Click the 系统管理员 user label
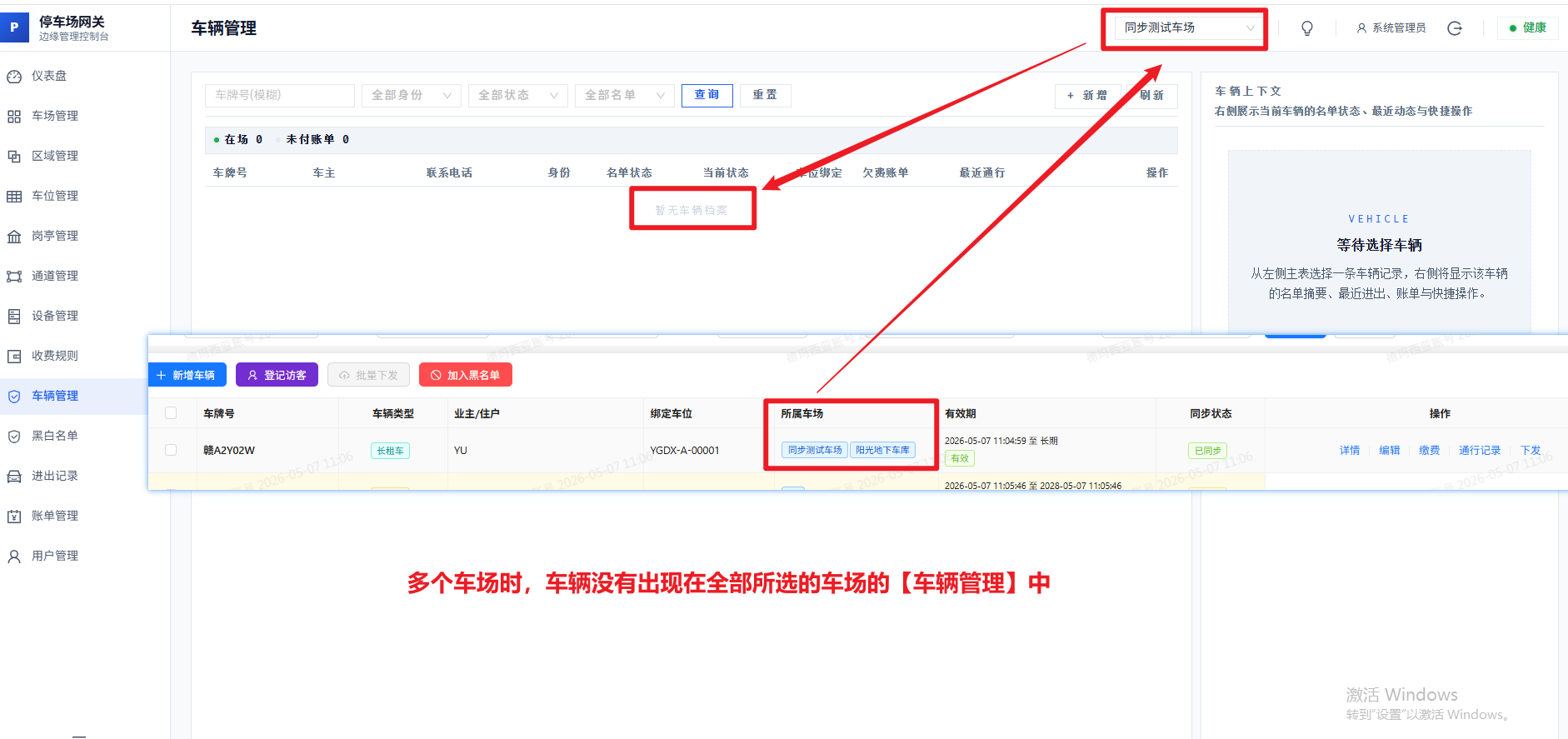The image size is (1568, 739). point(1399,28)
